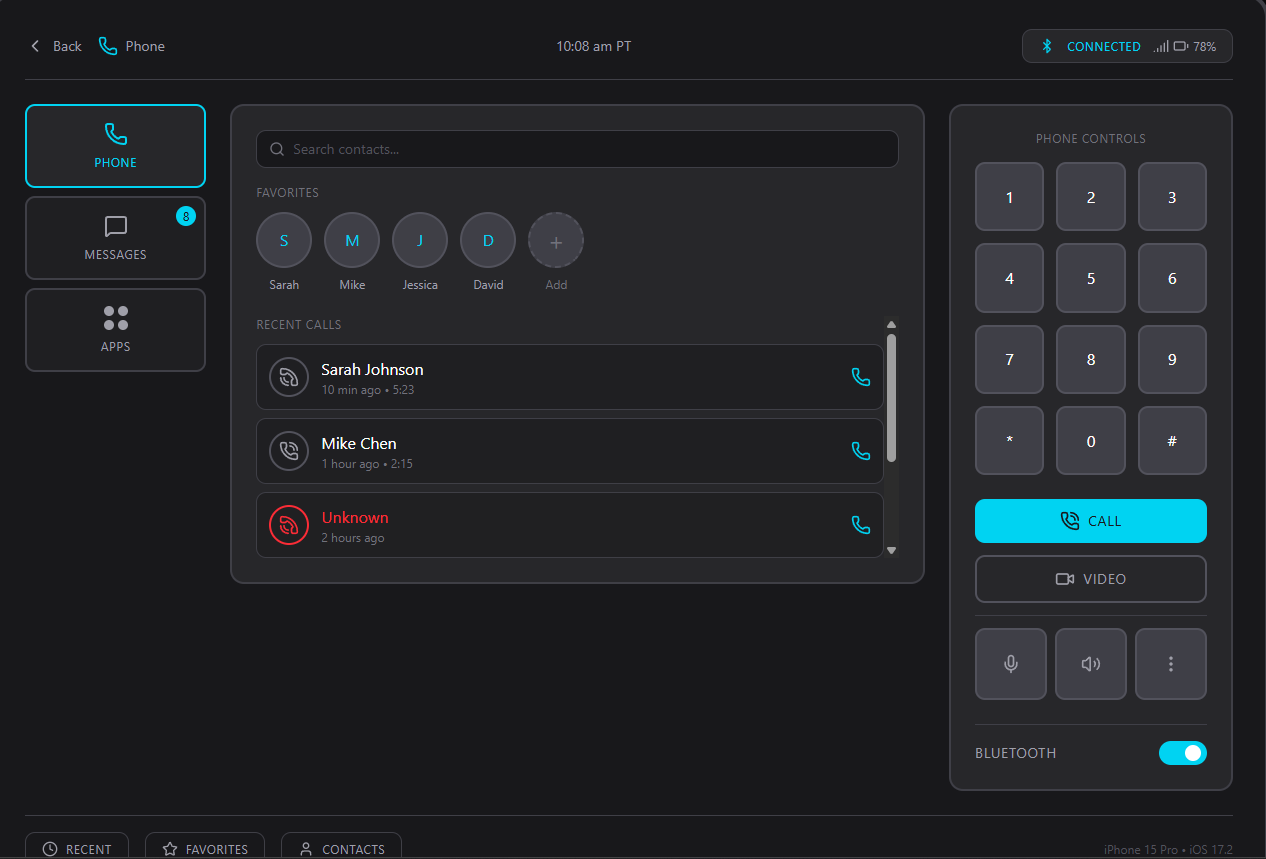This screenshot has height=859, width=1266.
Task: Open the FAVORITES tab at the bottom
Action: click(204, 848)
